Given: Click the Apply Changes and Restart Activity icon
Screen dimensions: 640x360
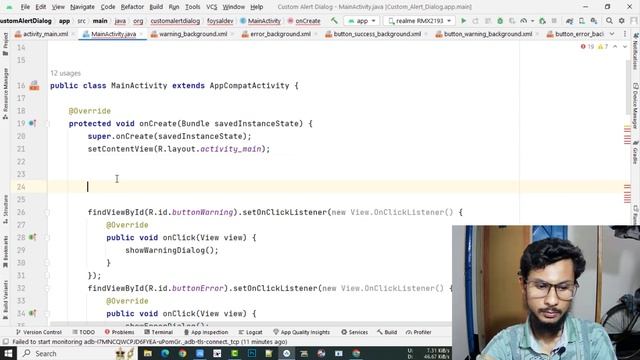Looking at the screenshot, I should pyautogui.click(x=476, y=21).
